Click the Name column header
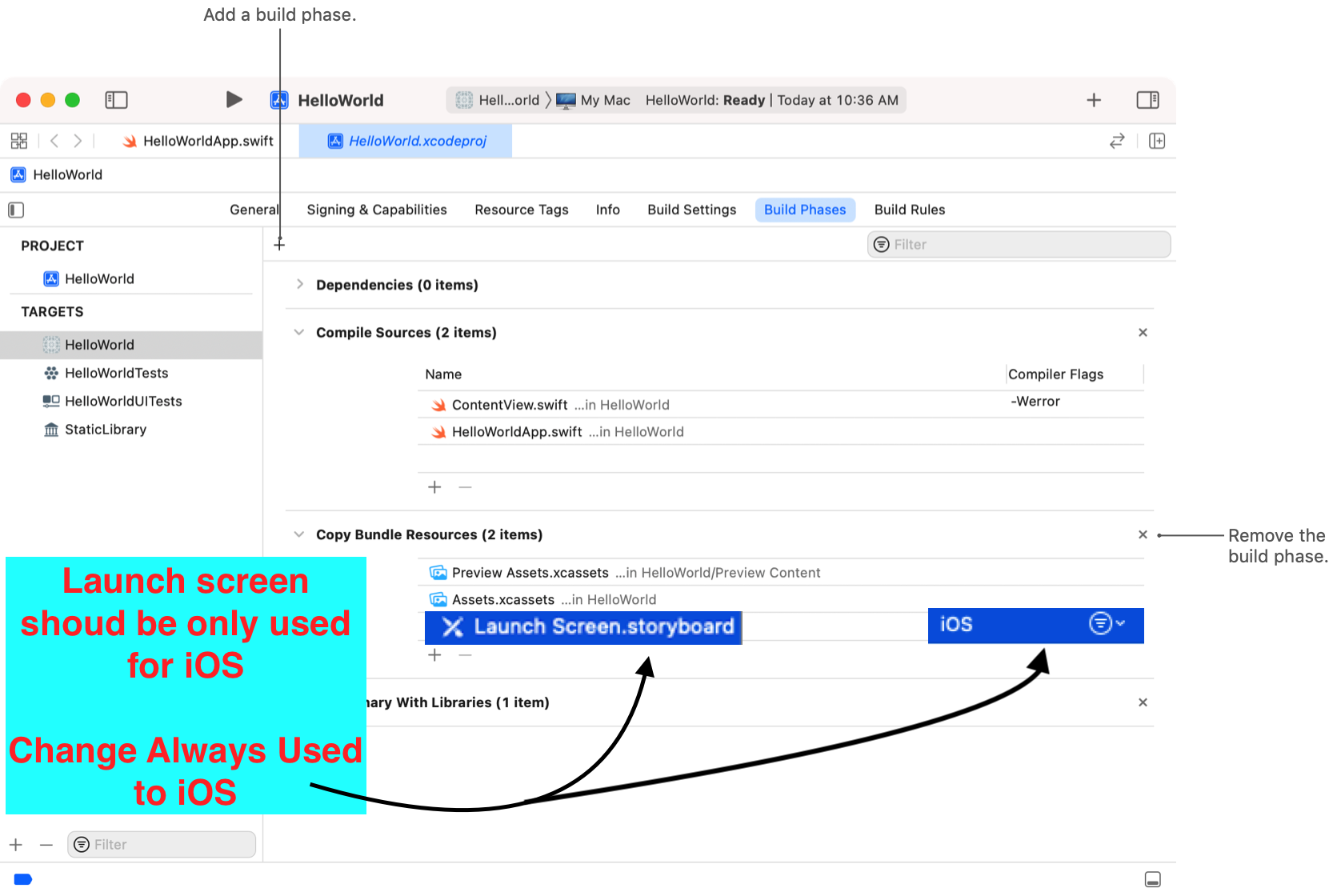Screen dimensions: 1333x896 pos(443,374)
